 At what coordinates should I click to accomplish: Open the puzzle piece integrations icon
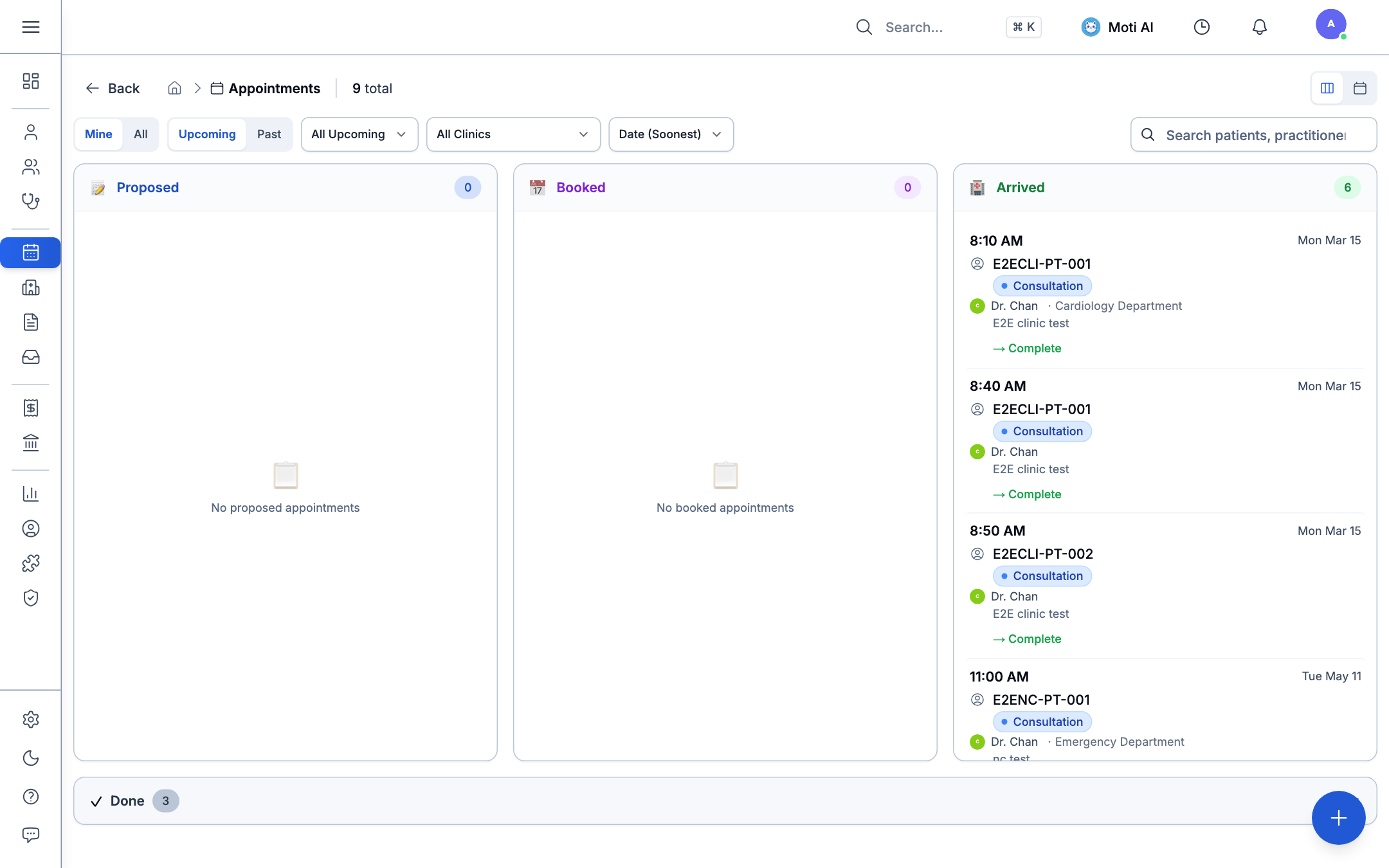30,563
